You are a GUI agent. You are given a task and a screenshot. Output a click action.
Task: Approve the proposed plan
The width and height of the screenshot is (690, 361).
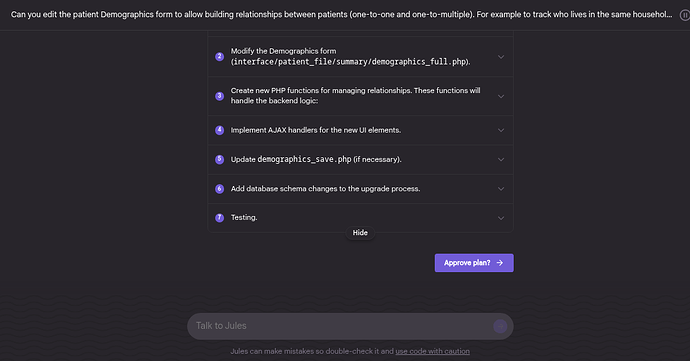coord(474,263)
